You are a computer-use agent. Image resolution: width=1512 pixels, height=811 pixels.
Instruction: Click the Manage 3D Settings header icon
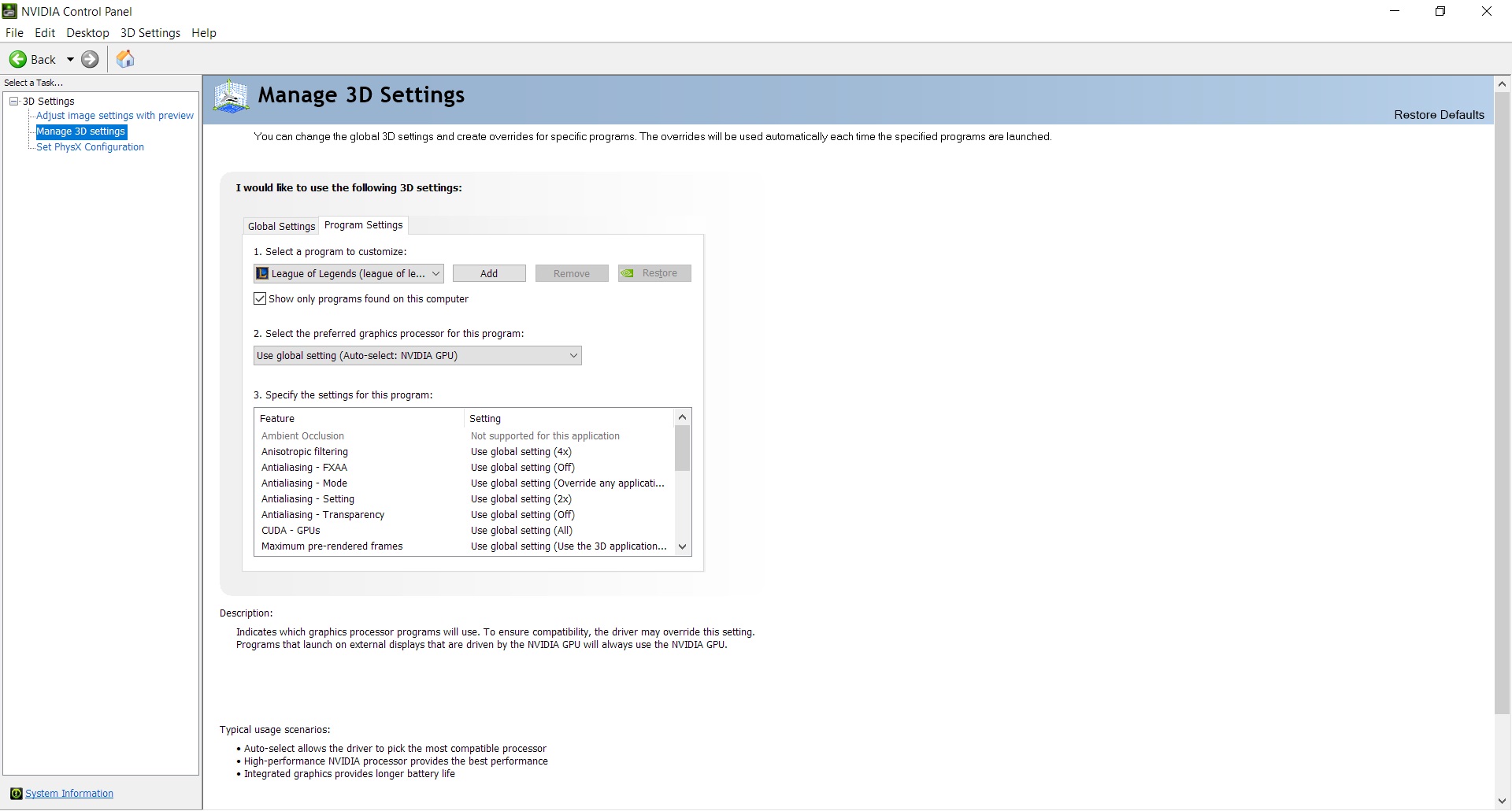(232, 96)
